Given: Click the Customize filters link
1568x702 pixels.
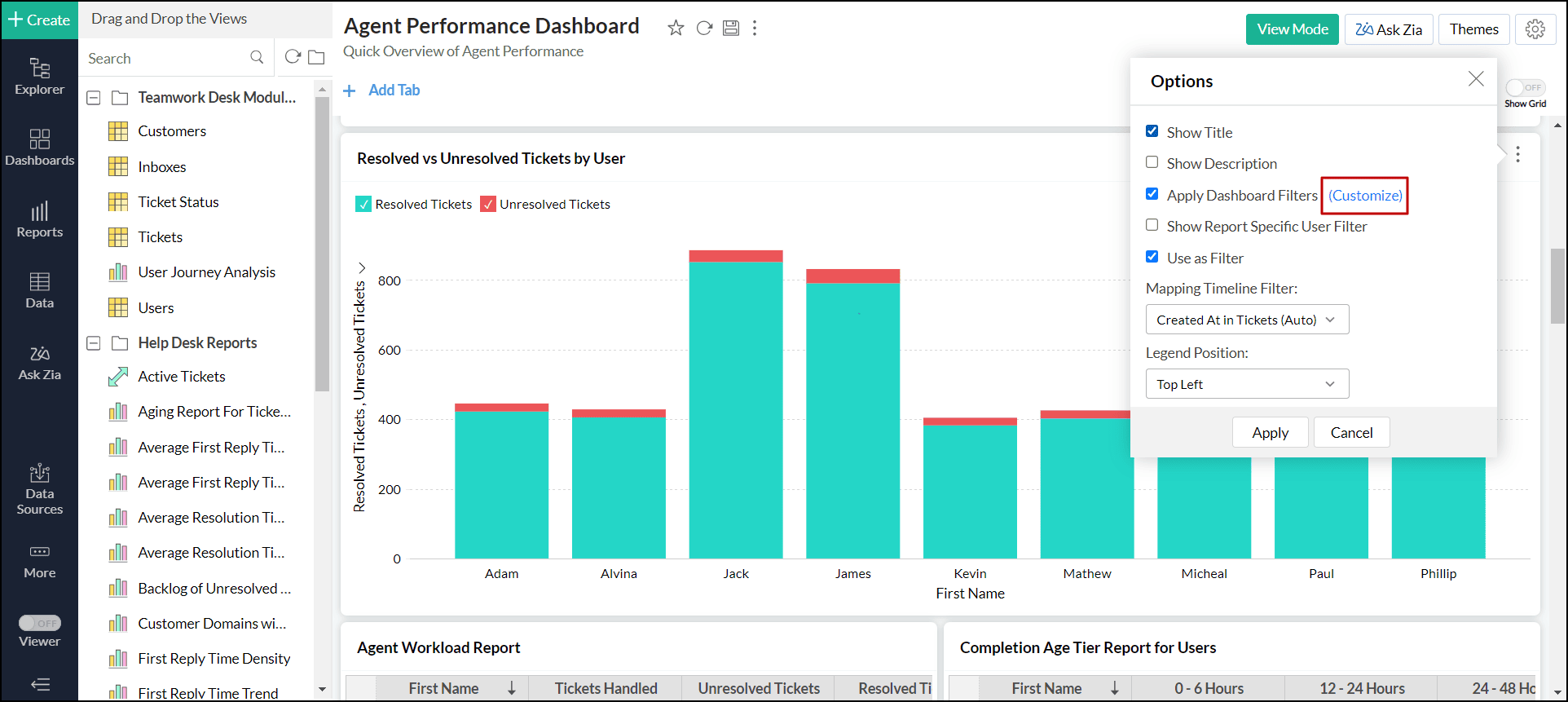Looking at the screenshot, I should [1365, 196].
